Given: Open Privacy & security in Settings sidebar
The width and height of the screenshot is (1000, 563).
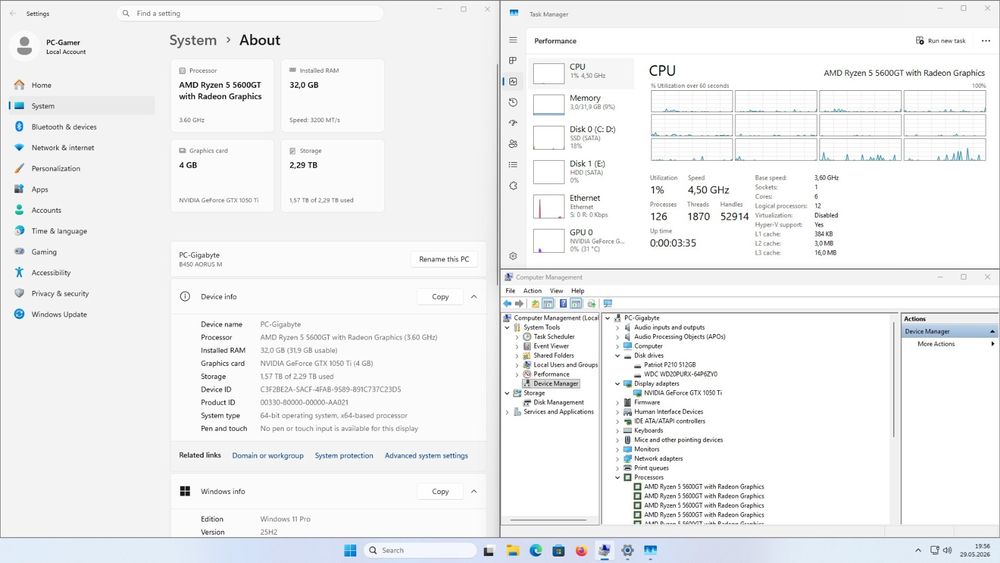Looking at the screenshot, I should 82,293.
